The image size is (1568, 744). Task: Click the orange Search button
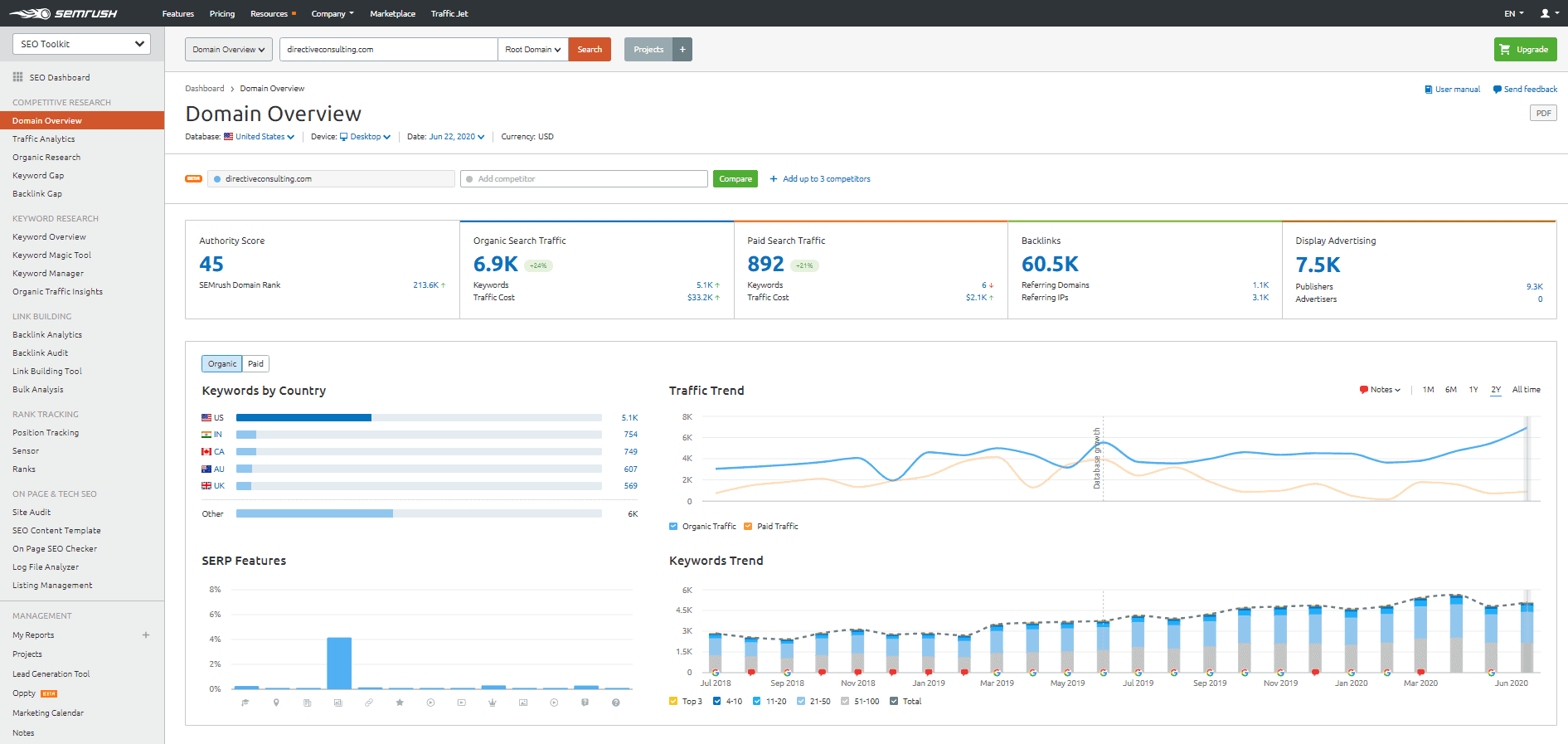click(x=590, y=50)
